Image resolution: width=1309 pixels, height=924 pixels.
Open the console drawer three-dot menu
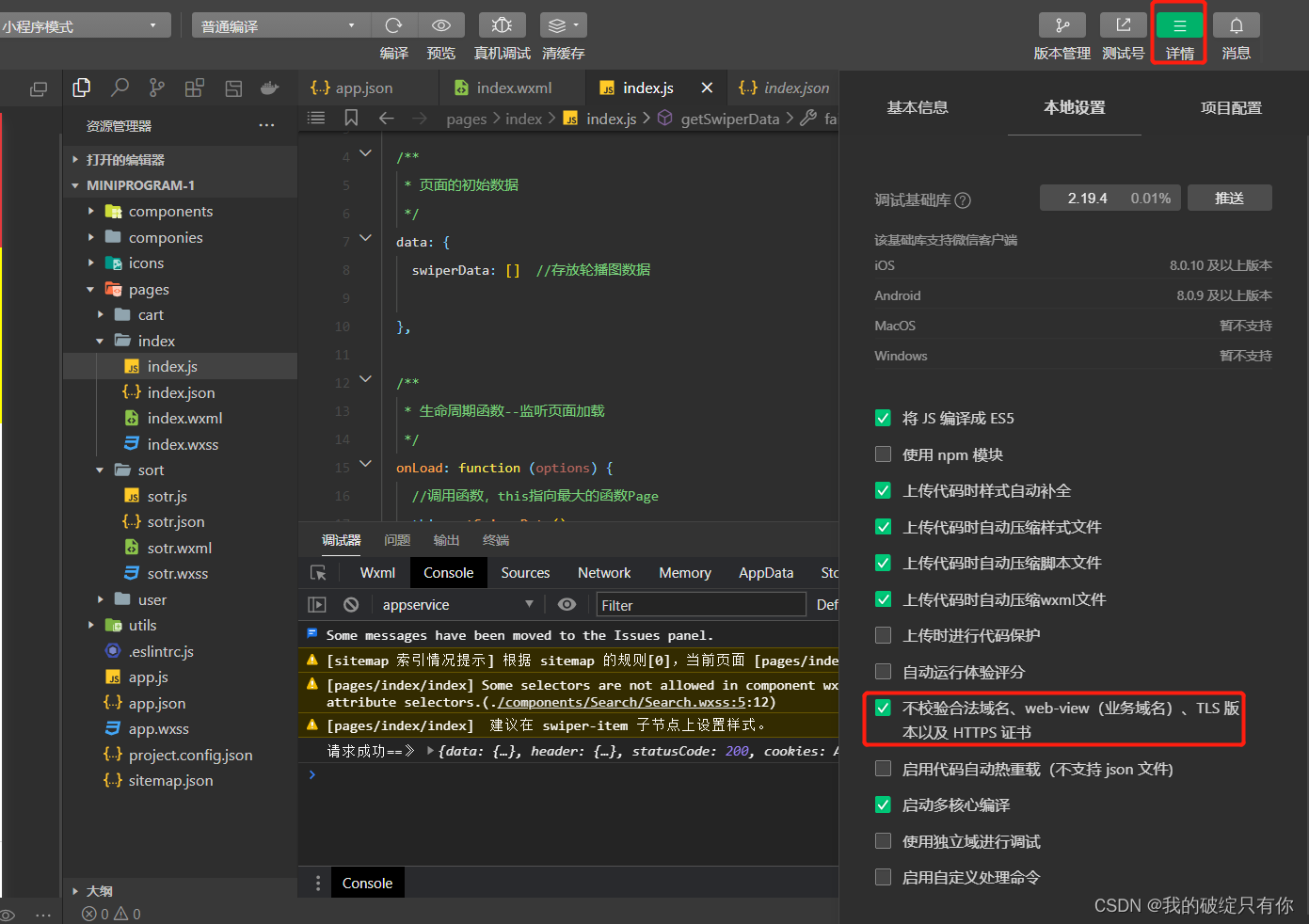click(x=318, y=883)
